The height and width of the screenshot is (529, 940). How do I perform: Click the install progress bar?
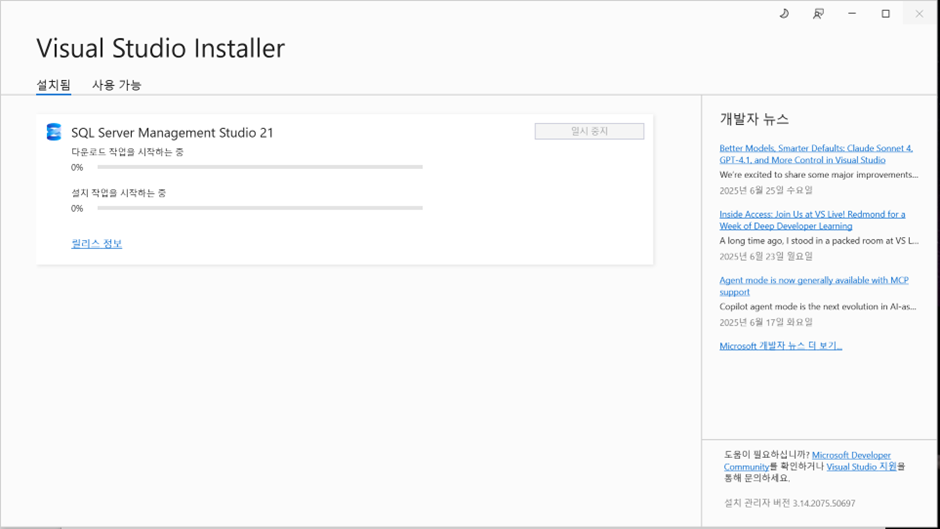click(260, 208)
